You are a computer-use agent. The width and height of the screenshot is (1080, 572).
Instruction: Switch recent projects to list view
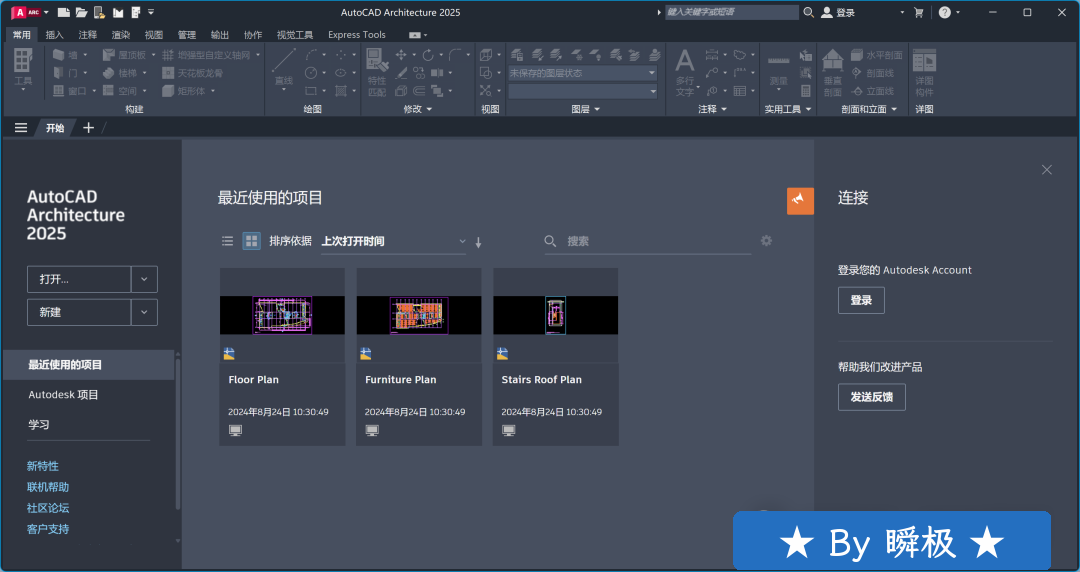(227, 241)
